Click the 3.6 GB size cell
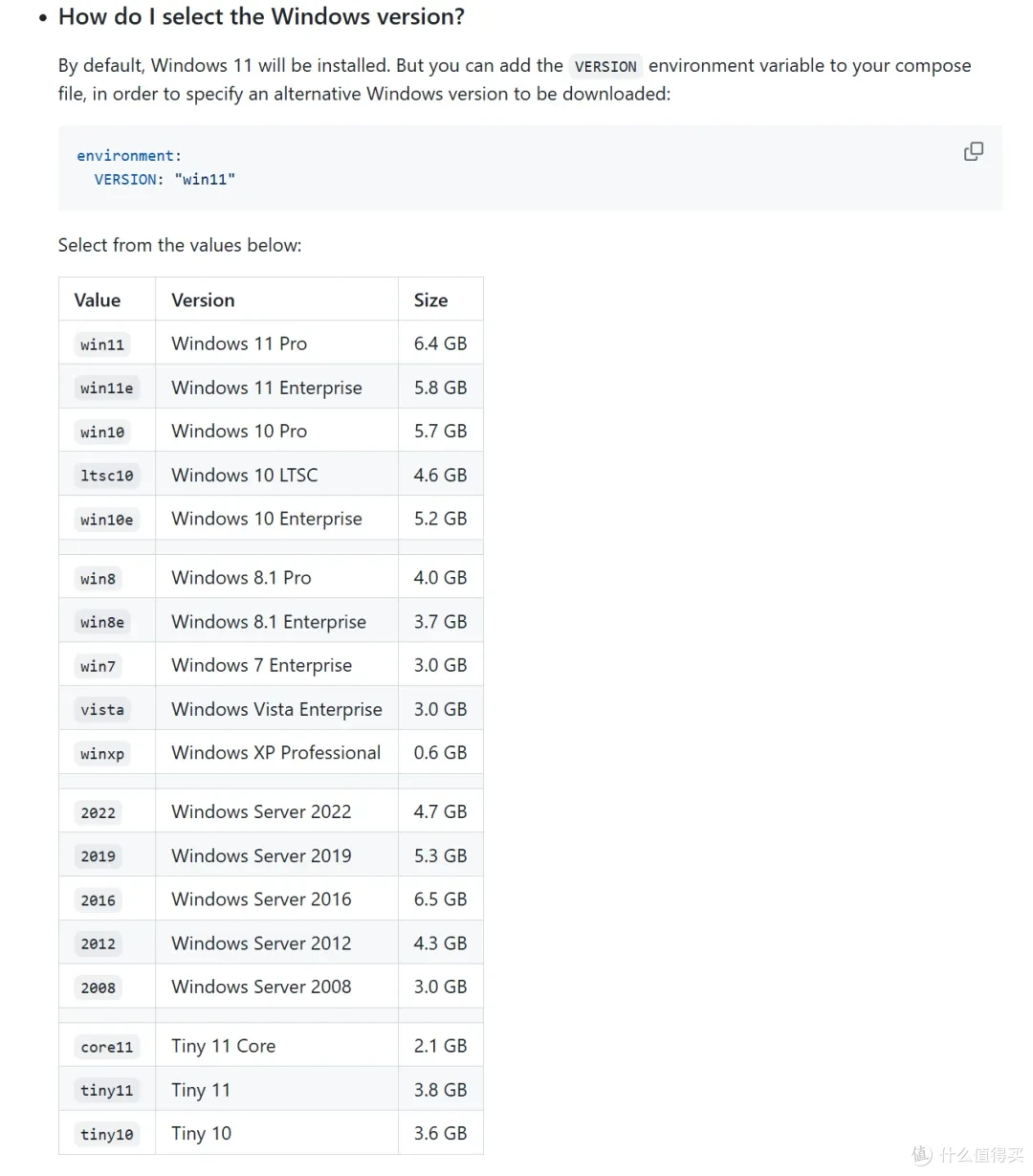 point(441,1134)
